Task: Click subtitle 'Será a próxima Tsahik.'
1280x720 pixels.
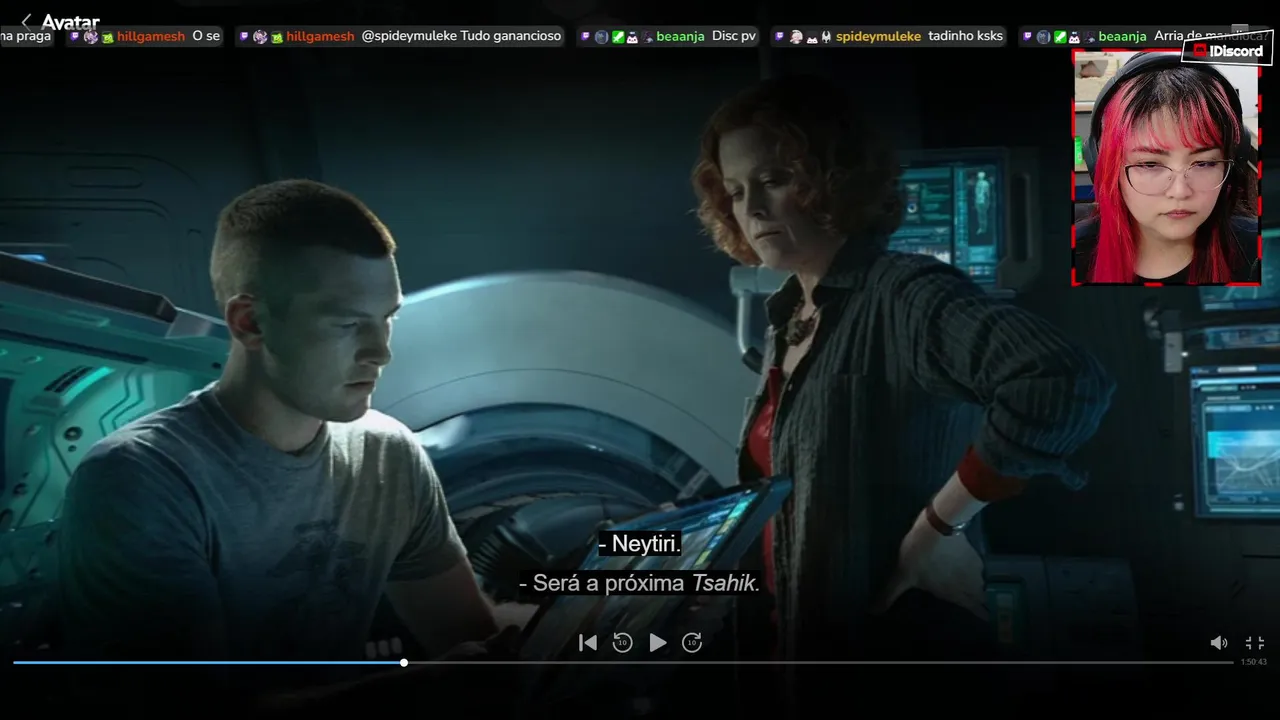Action: [640, 583]
